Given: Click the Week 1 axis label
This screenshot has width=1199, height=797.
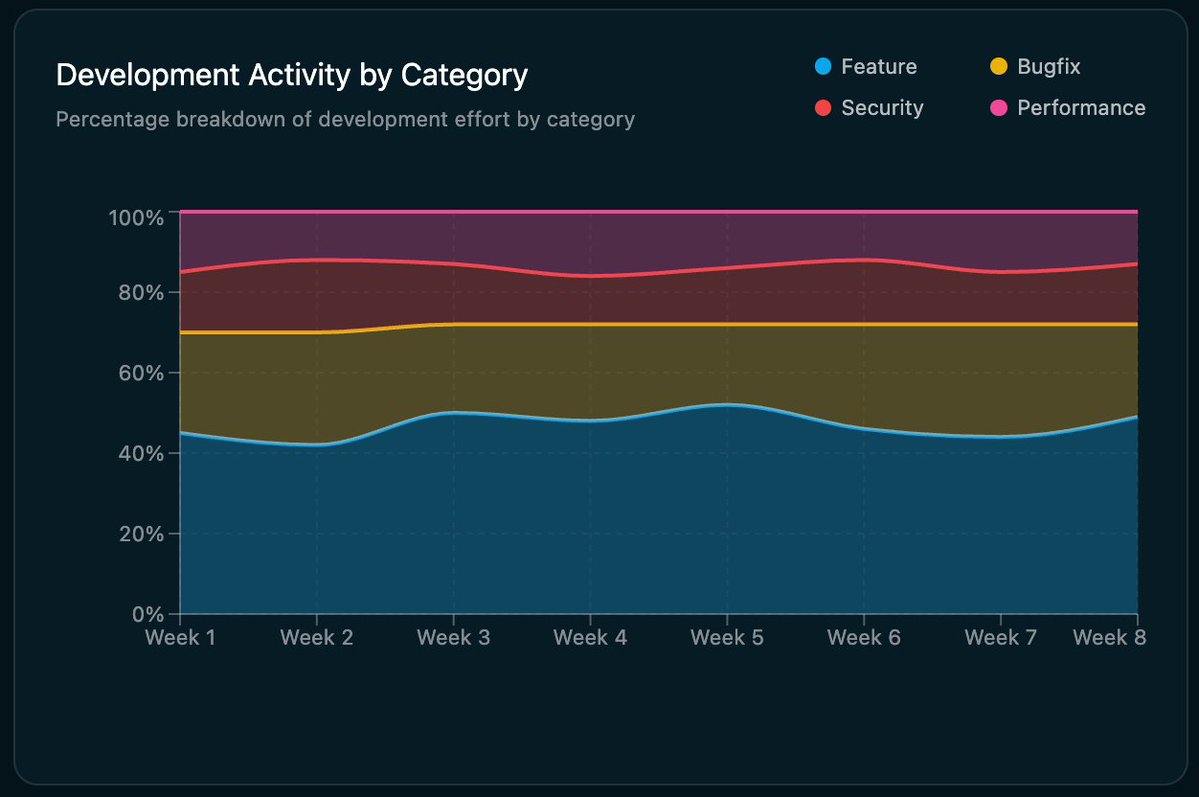Looking at the screenshot, I should pyautogui.click(x=180, y=637).
